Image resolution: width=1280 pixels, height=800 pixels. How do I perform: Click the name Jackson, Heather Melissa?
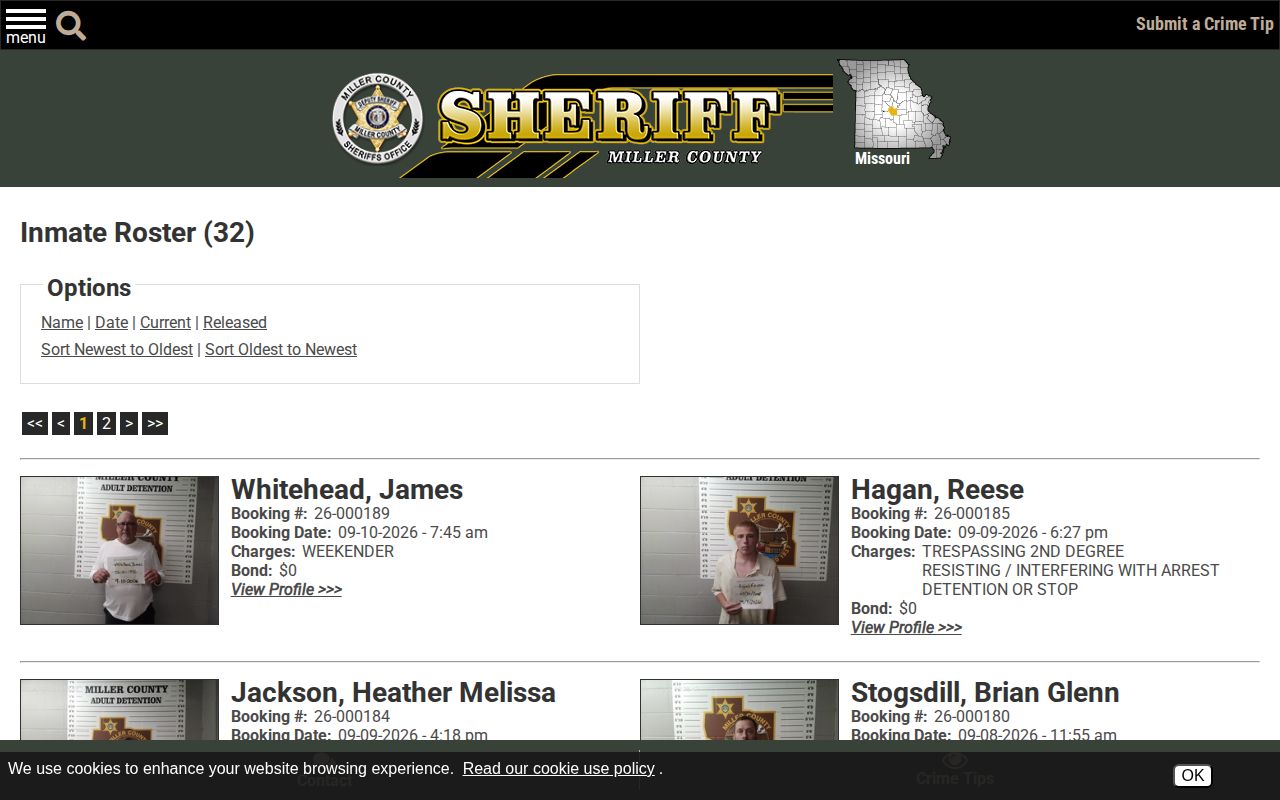[393, 692]
